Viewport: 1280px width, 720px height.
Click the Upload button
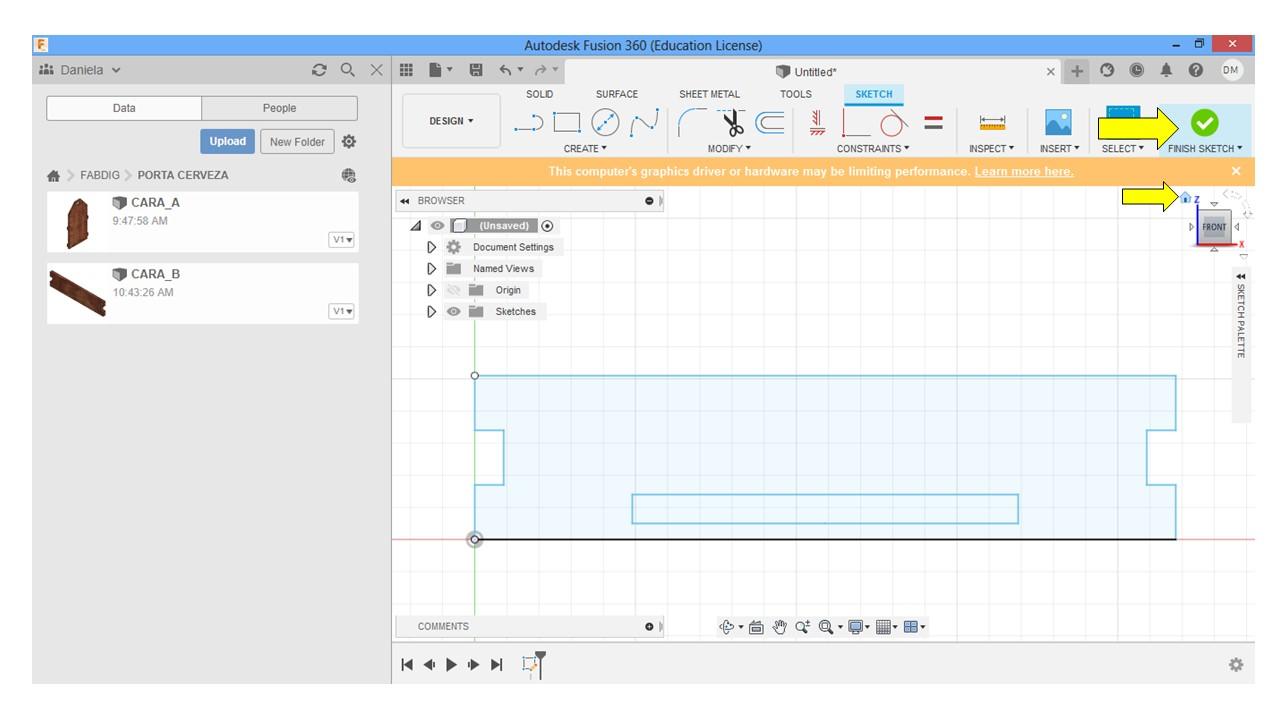point(227,142)
